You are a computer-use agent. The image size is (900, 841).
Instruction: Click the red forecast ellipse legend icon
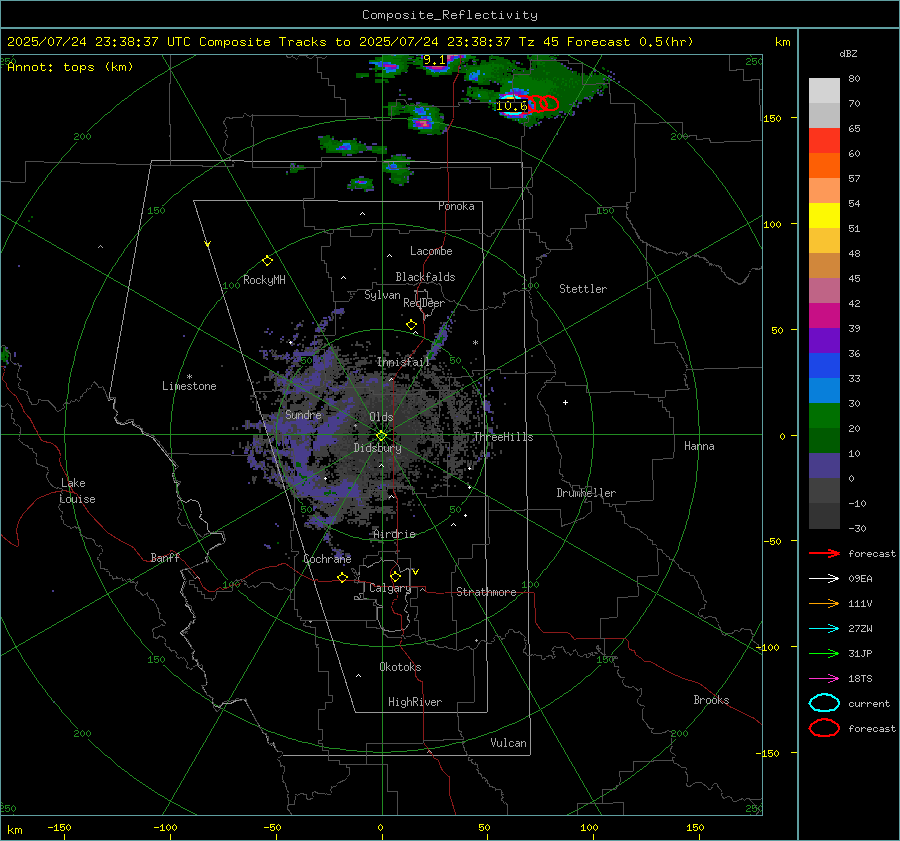[x=824, y=728]
